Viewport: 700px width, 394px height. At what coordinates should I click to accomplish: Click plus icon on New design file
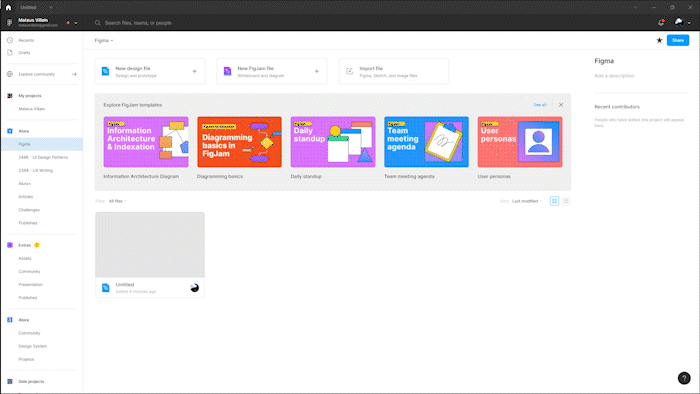tap(194, 71)
